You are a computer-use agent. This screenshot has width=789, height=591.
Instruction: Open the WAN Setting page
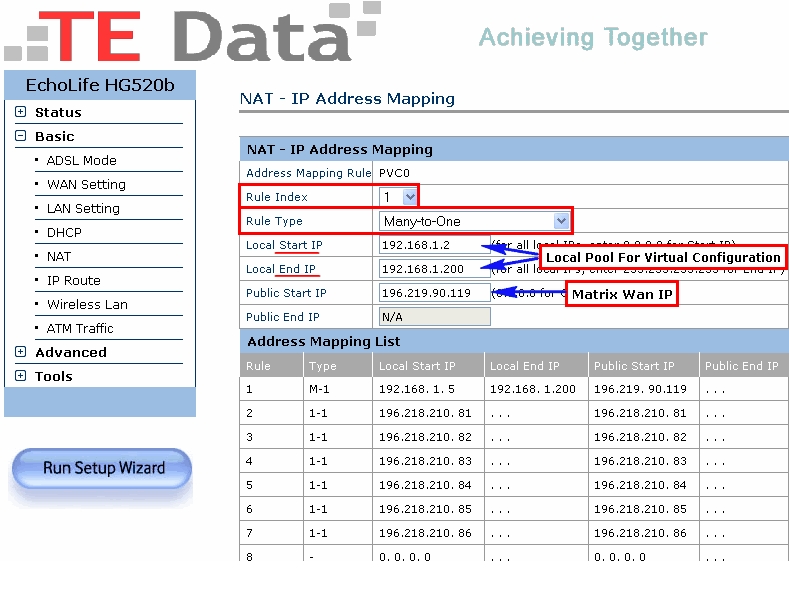(86, 184)
